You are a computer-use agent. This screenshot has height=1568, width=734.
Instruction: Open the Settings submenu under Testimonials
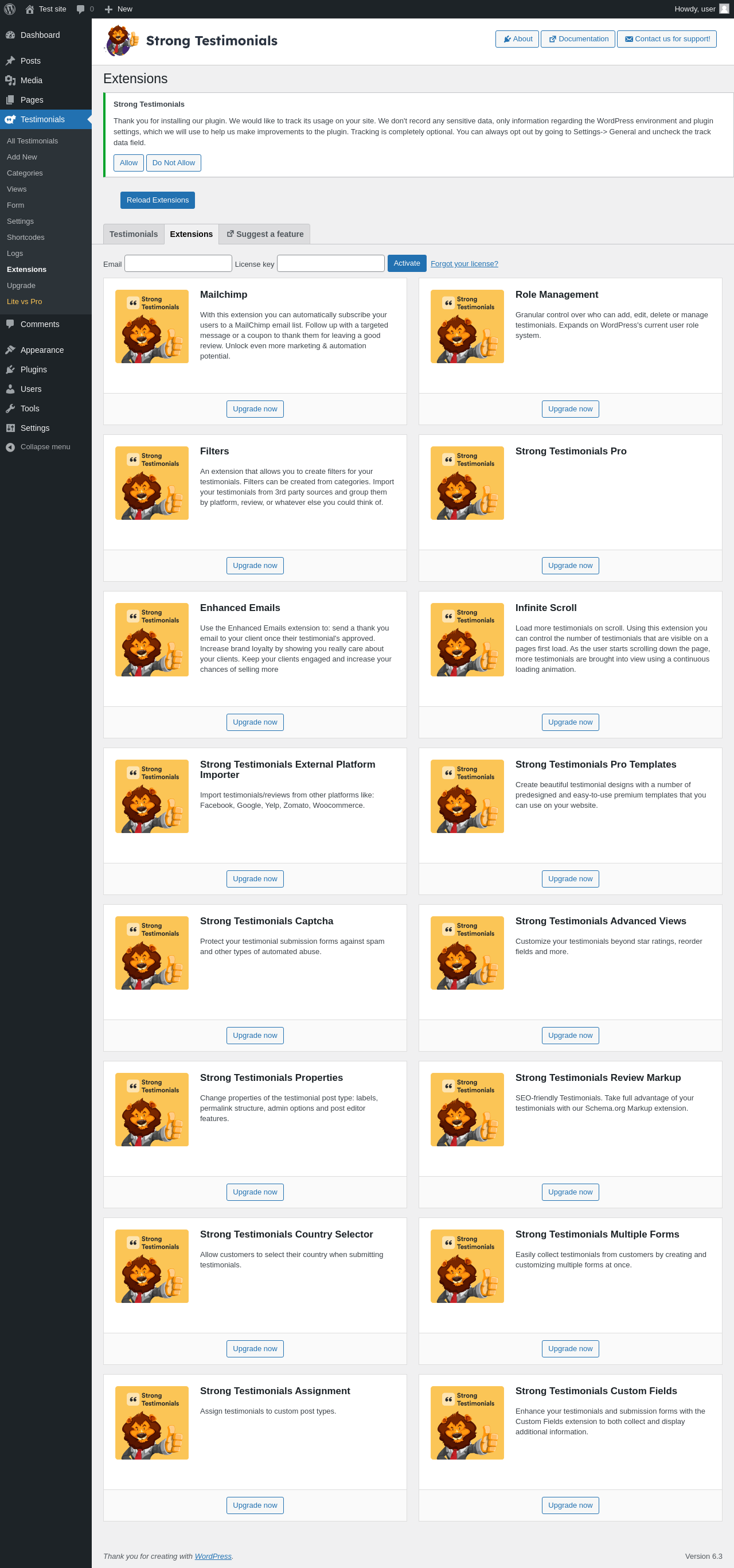pos(20,221)
